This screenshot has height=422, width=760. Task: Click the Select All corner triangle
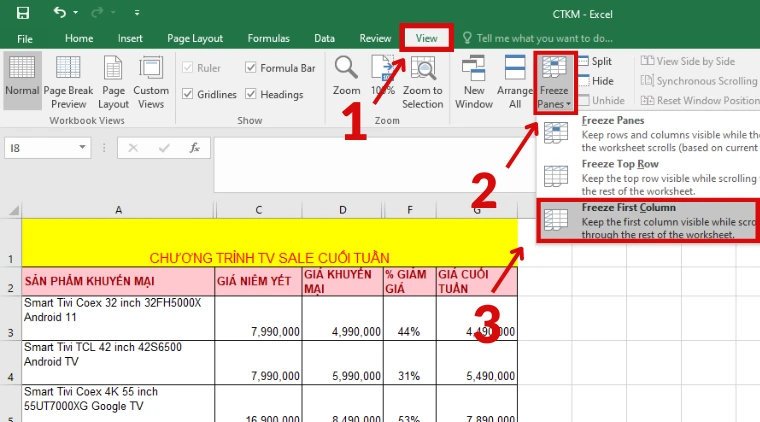coord(14,210)
